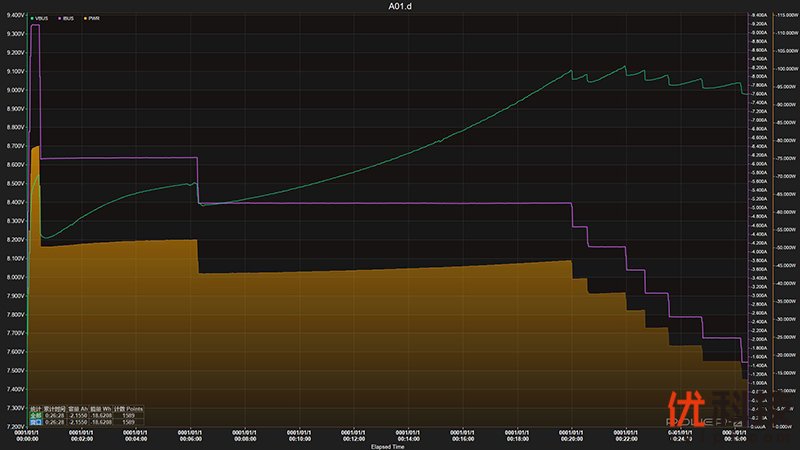The width and height of the screenshot is (800, 450).
Task: Click the 9.000V label on voltage axis
Action: [14, 90]
